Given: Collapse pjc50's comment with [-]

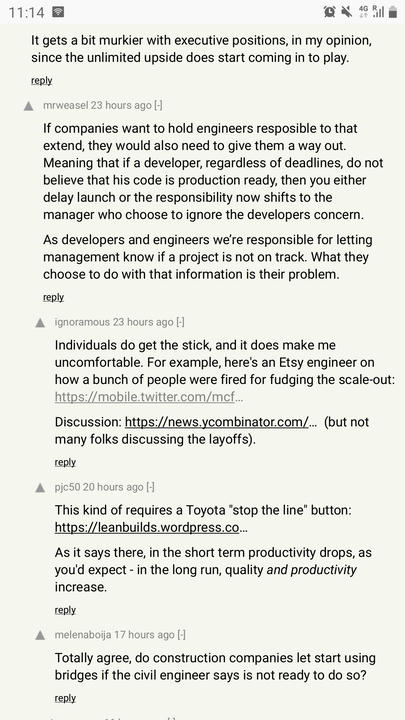Looking at the screenshot, I should coord(150,487).
